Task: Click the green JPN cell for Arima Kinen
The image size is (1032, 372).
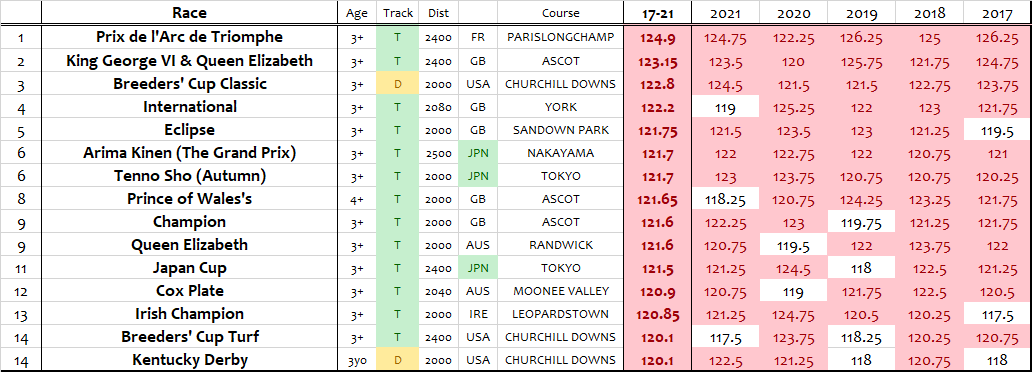Action: coord(478,153)
